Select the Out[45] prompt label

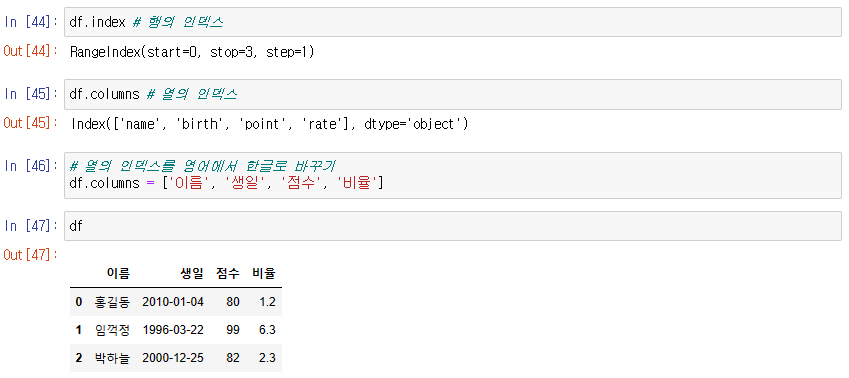tap(30, 123)
